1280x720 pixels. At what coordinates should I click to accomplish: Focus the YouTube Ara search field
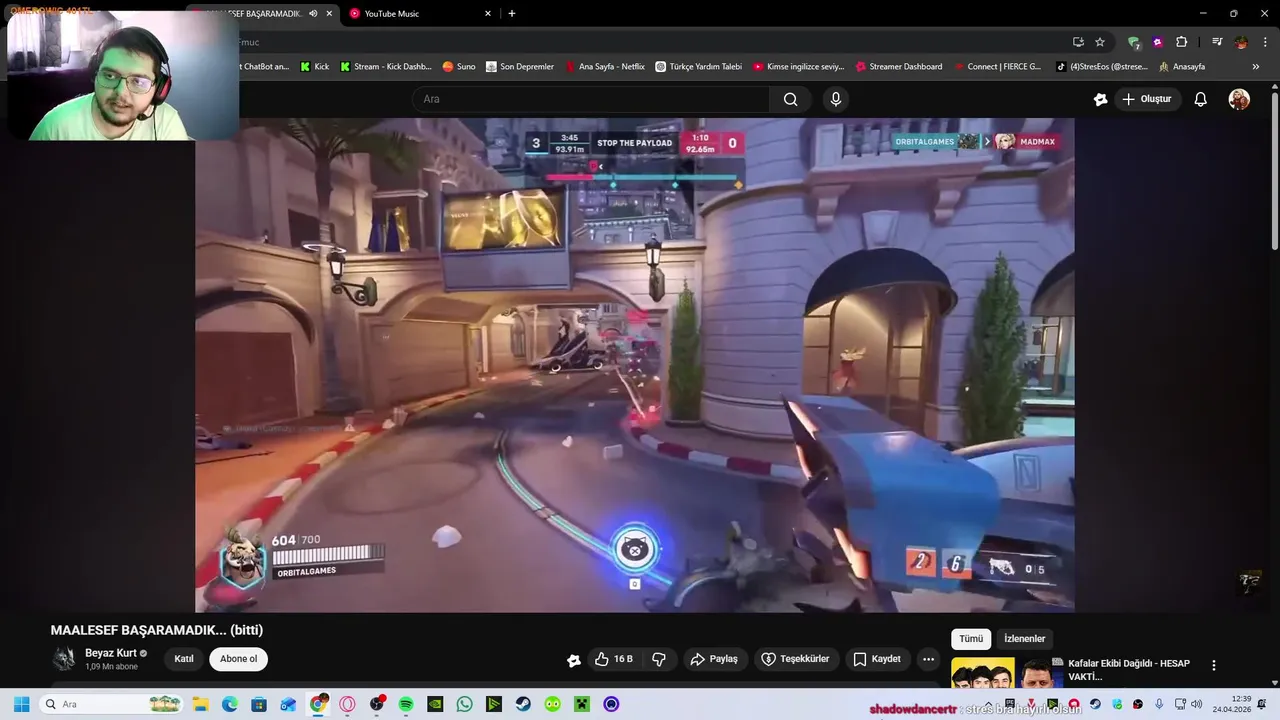pyautogui.click(x=591, y=99)
